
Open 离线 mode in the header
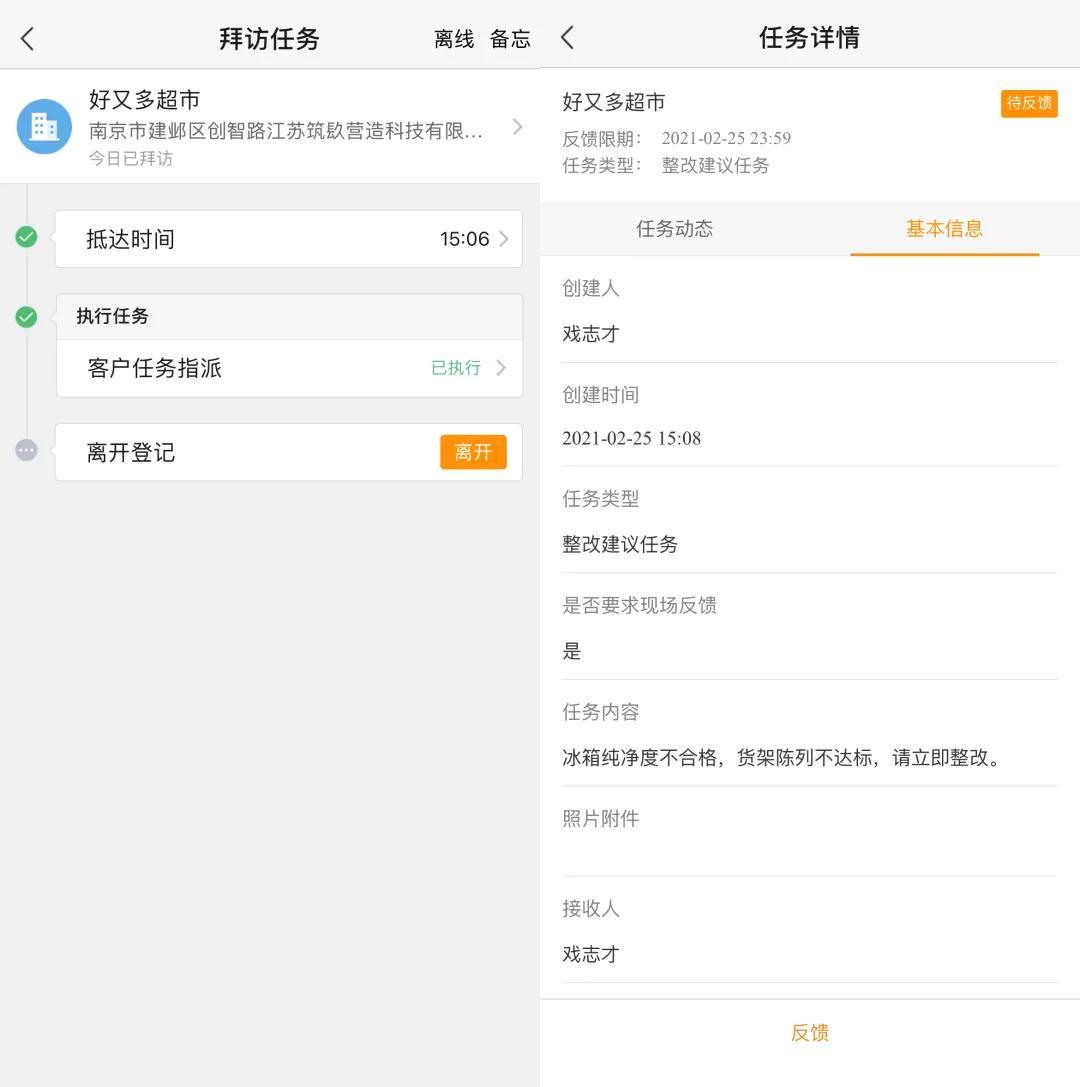[453, 39]
